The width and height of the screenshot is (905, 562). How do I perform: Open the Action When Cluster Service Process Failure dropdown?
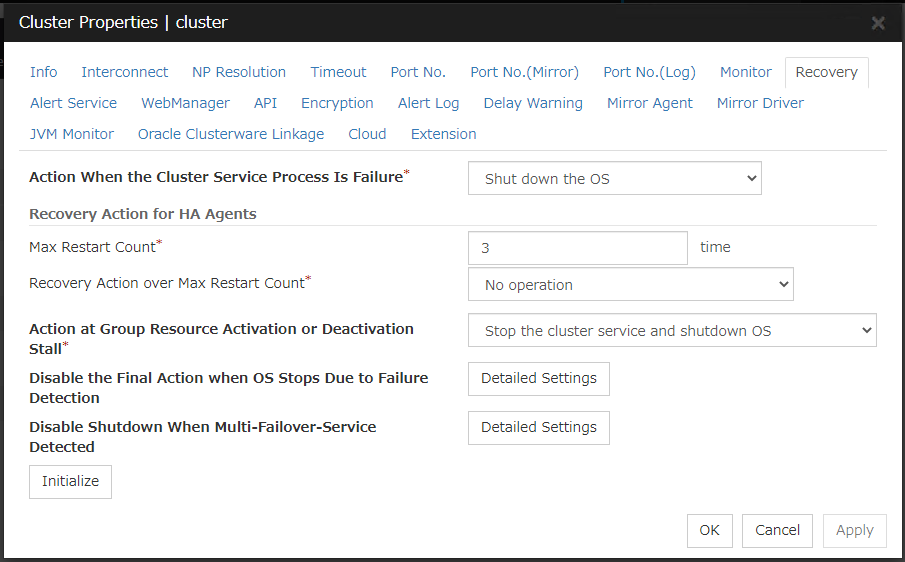(614, 179)
